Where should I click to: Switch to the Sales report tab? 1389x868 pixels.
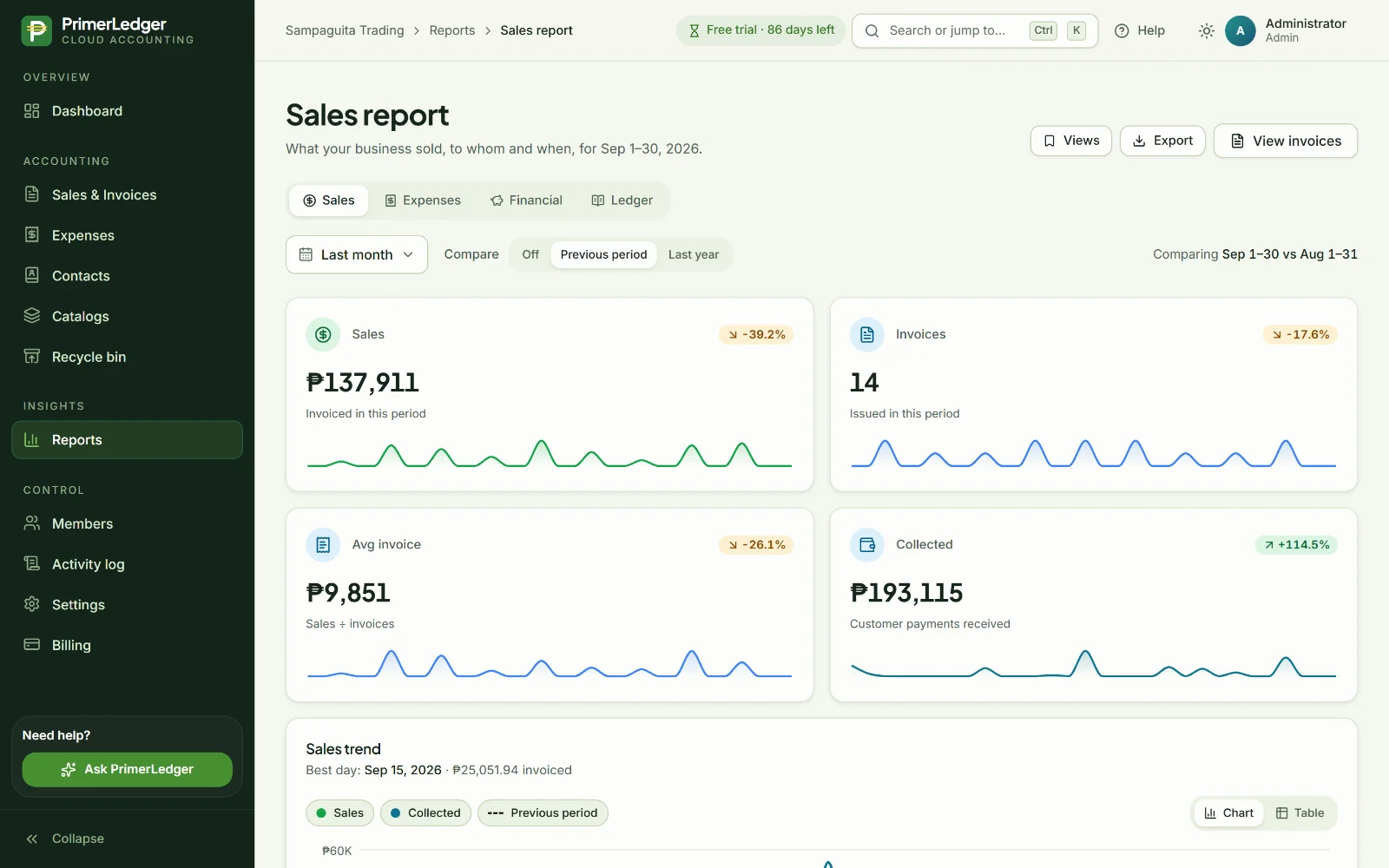329,201
